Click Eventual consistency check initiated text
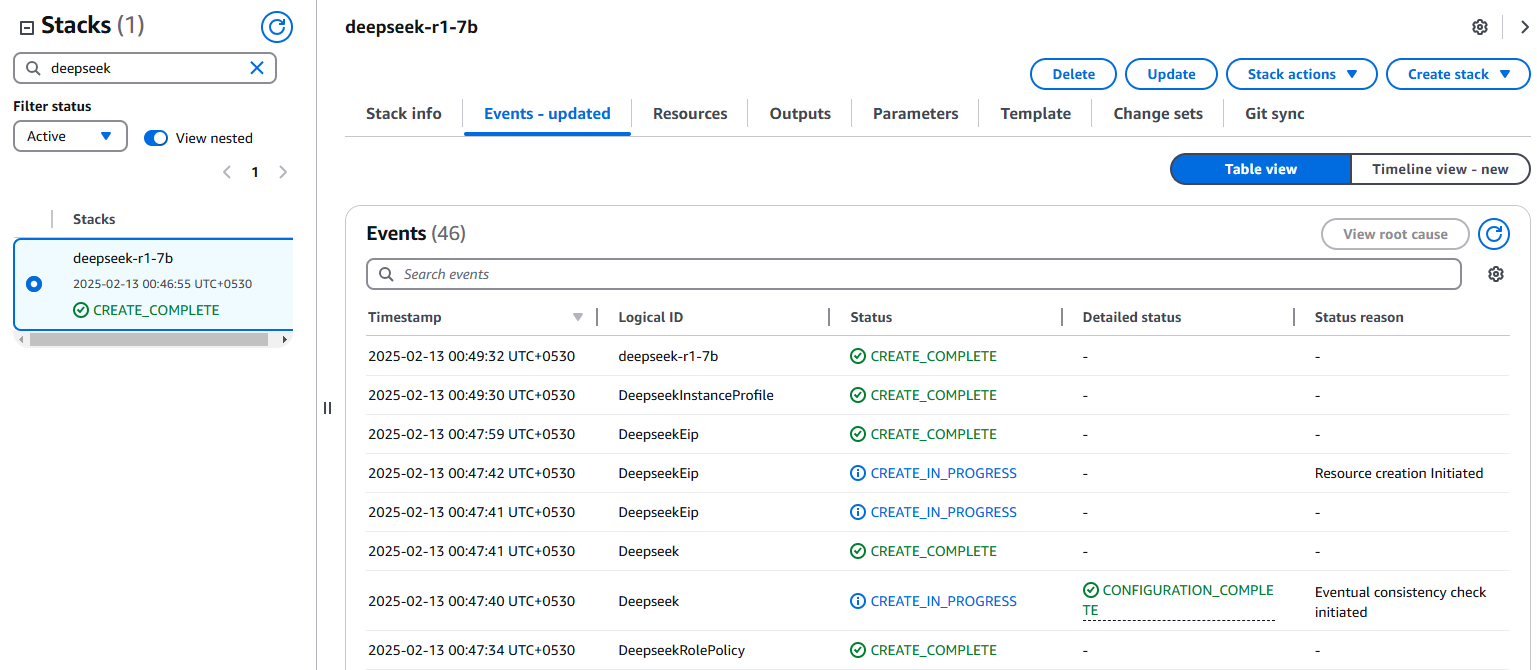This screenshot has height=670, width=1537. point(1400,602)
